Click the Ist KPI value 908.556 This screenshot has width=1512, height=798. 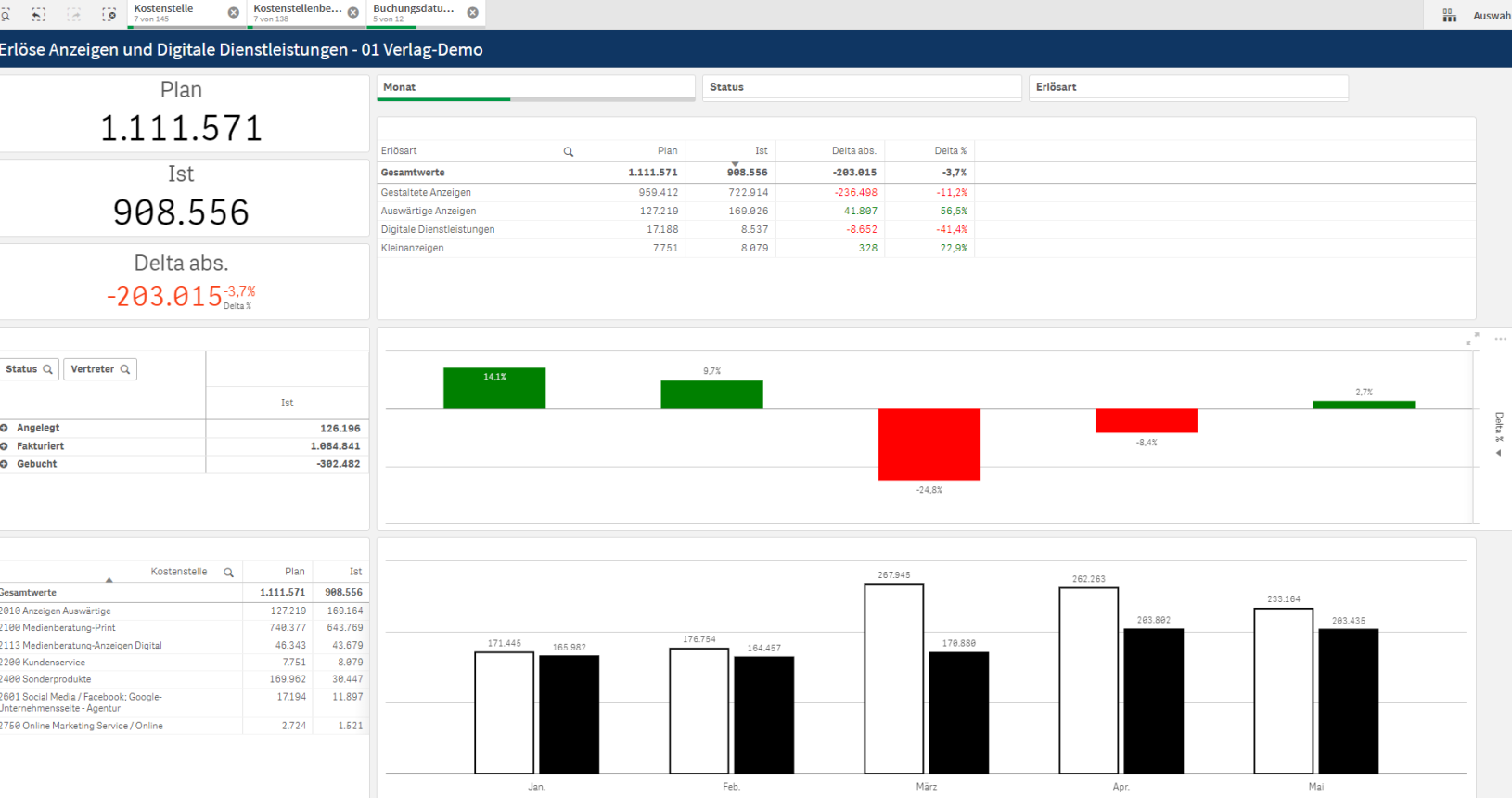coord(182,212)
